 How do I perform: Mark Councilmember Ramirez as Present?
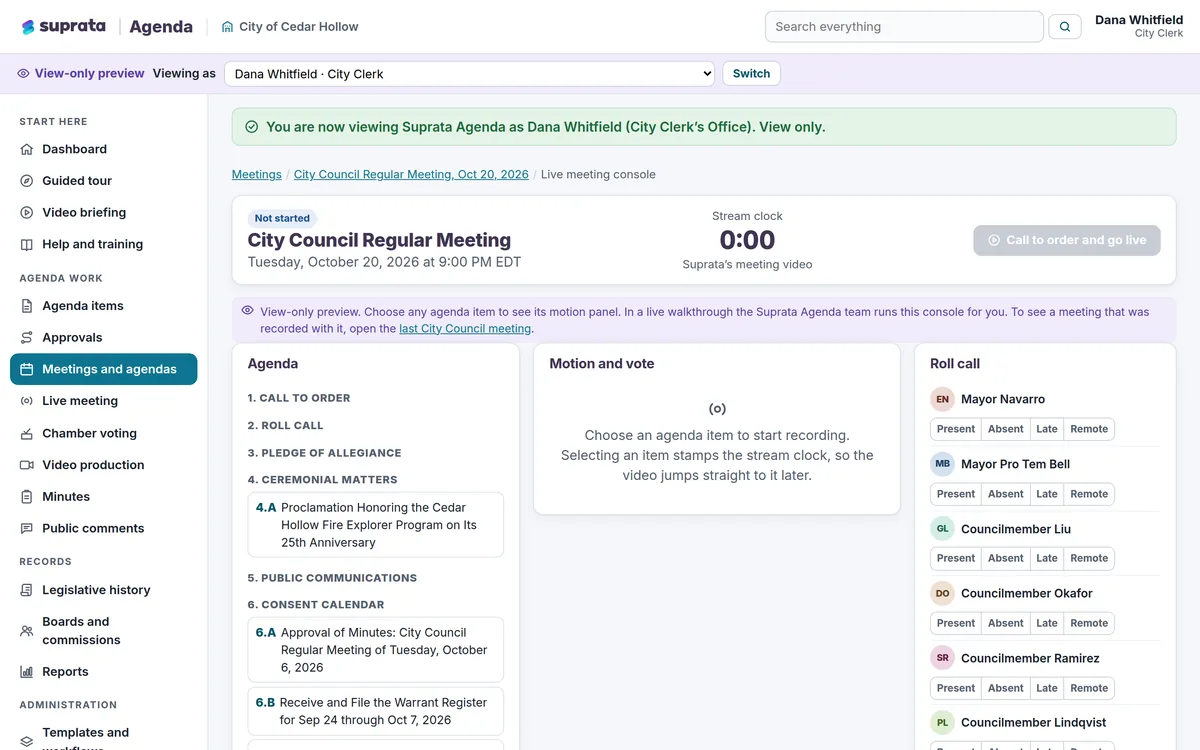tap(955, 688)
